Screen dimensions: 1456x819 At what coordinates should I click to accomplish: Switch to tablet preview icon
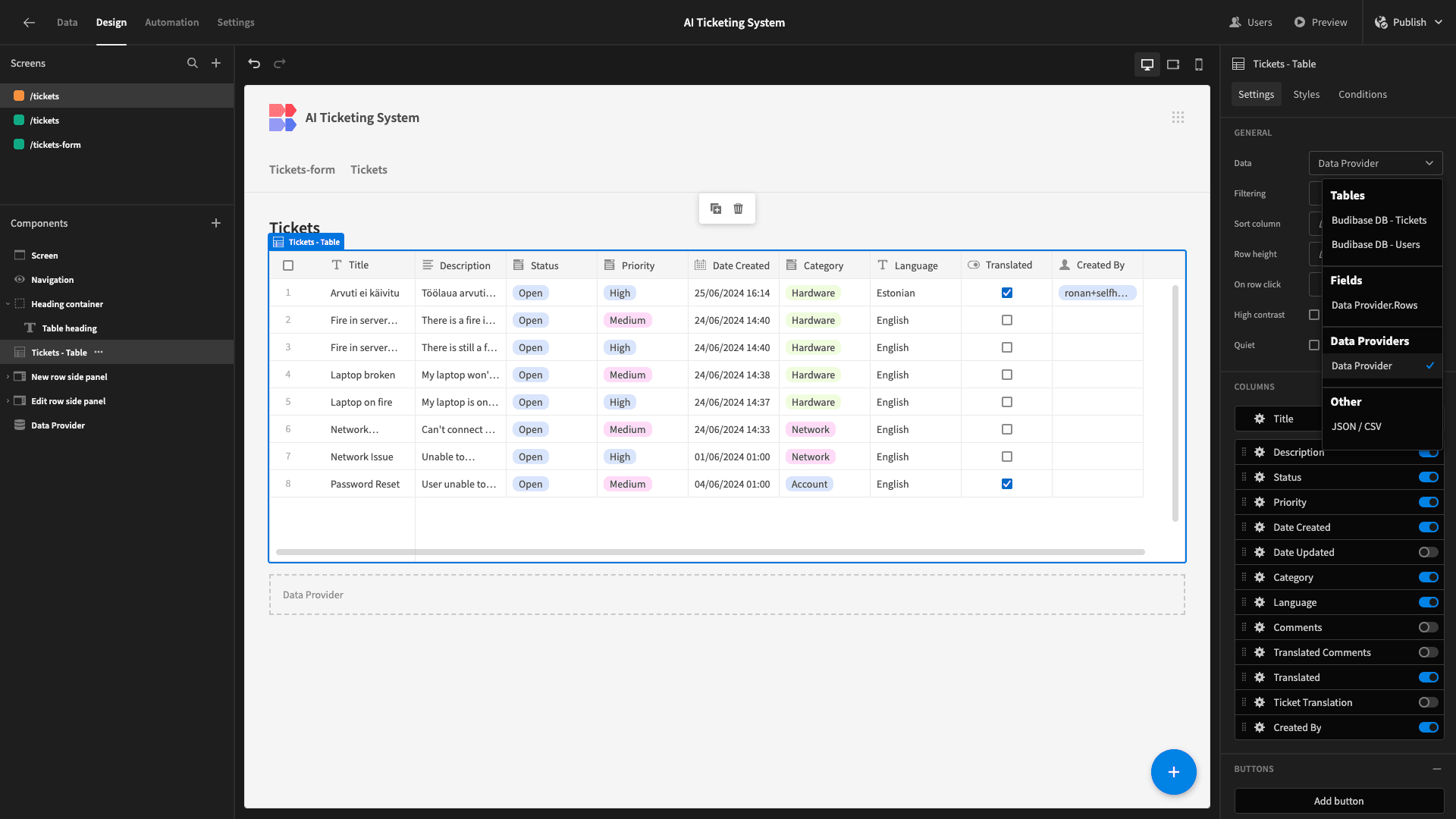click(1173, 64)
